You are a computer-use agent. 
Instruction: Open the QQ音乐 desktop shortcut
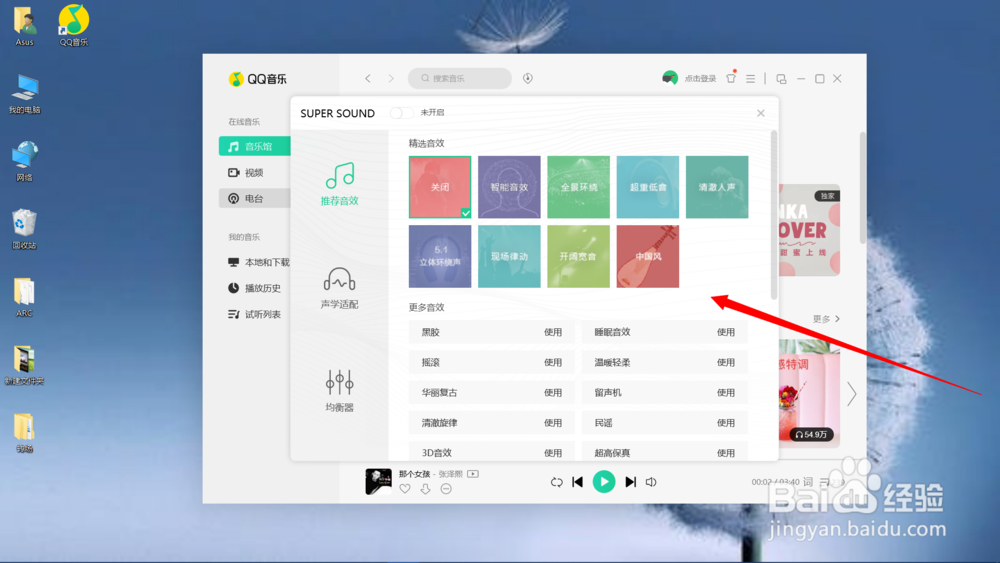click(73, 26)
